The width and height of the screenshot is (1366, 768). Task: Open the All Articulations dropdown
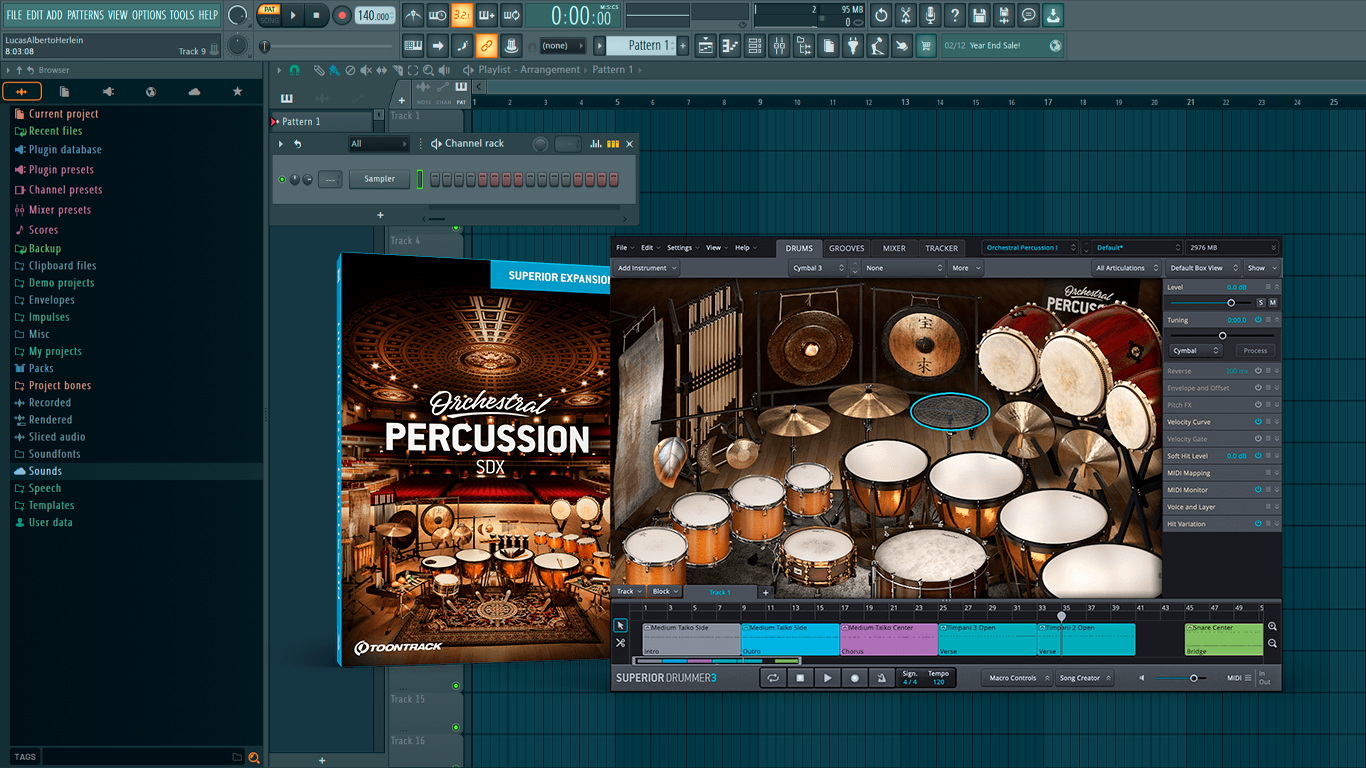click(x=1125, y=268)
